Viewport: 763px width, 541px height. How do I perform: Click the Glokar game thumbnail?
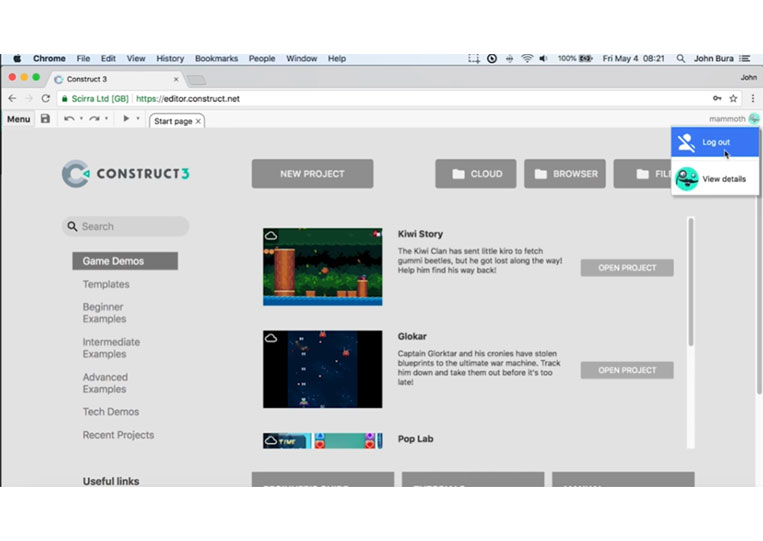coord(323,369)
